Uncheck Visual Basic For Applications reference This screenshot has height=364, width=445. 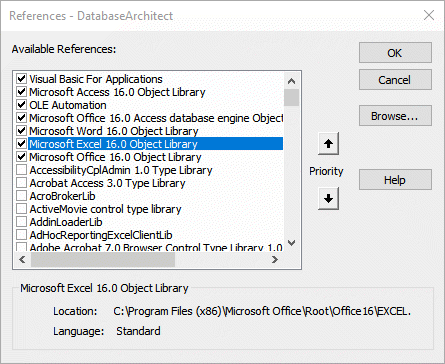(22, 79)
